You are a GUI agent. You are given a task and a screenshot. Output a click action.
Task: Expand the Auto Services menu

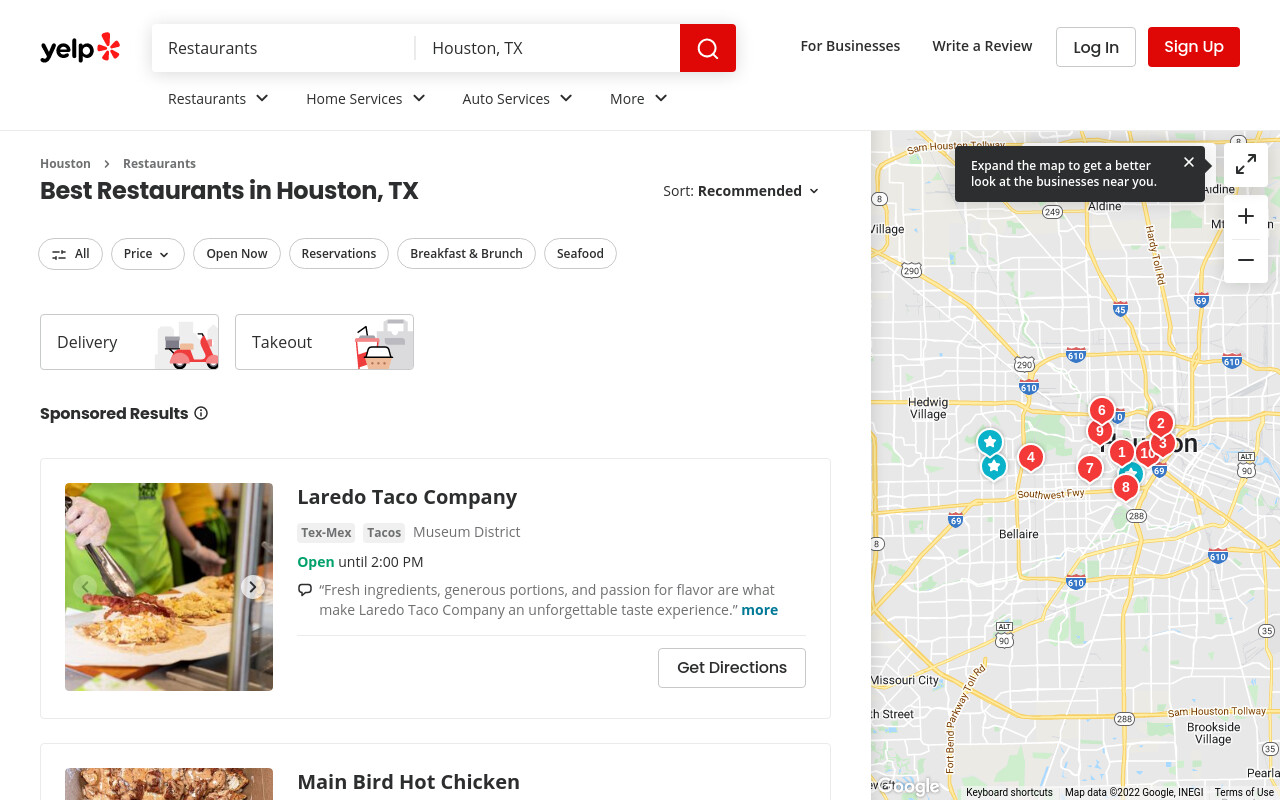517,99
